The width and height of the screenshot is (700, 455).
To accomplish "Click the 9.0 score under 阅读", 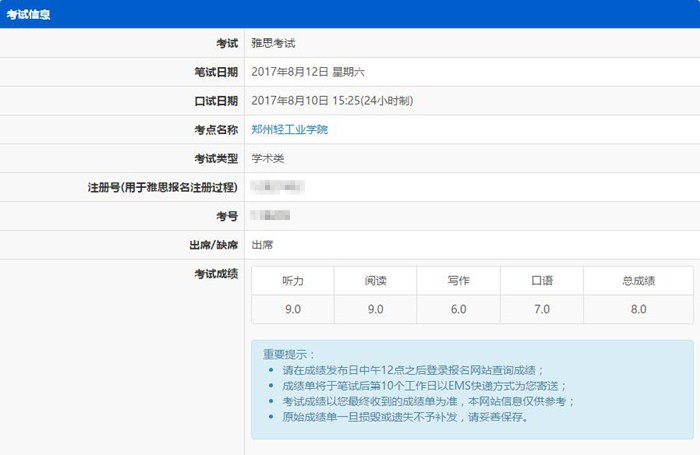I will tap(375, 309).
